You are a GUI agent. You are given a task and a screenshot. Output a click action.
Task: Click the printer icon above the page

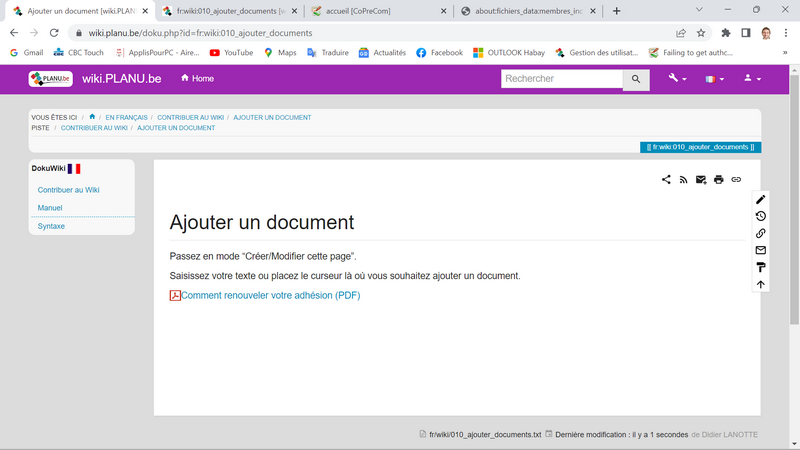718,180
